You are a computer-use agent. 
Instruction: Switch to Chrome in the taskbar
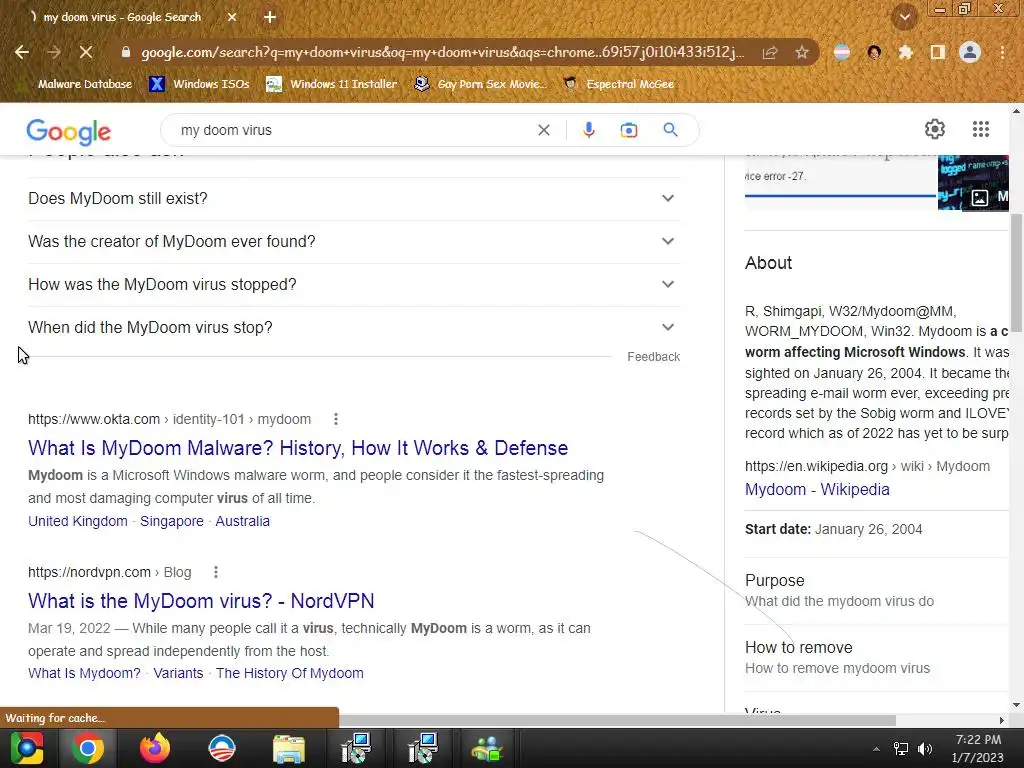(x=88, y=748)
